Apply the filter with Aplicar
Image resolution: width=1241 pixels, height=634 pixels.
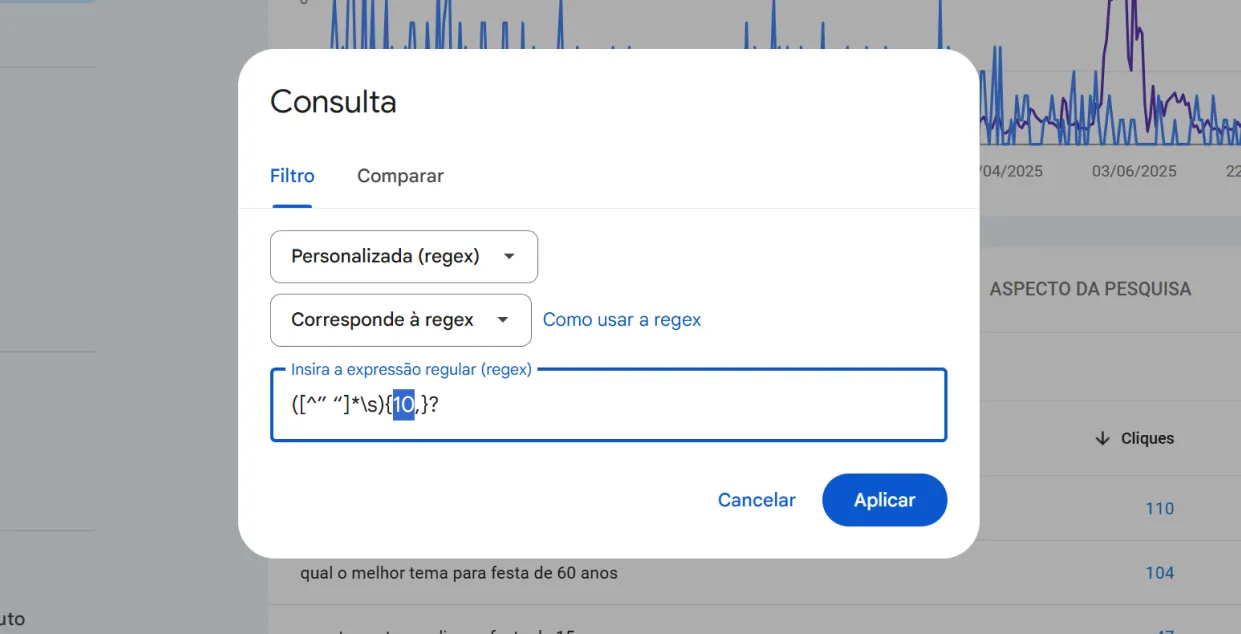pyautogui.click(x=884, y=500)
